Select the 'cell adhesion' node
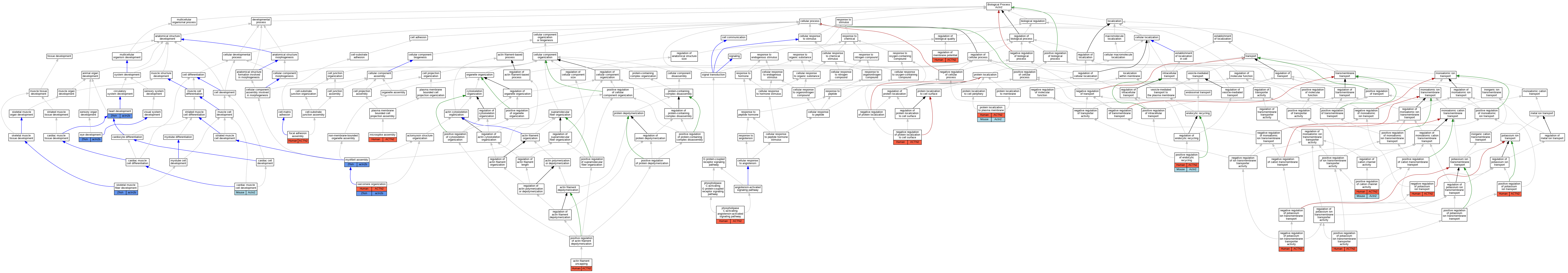1568x273 pixels. point(418,38)
